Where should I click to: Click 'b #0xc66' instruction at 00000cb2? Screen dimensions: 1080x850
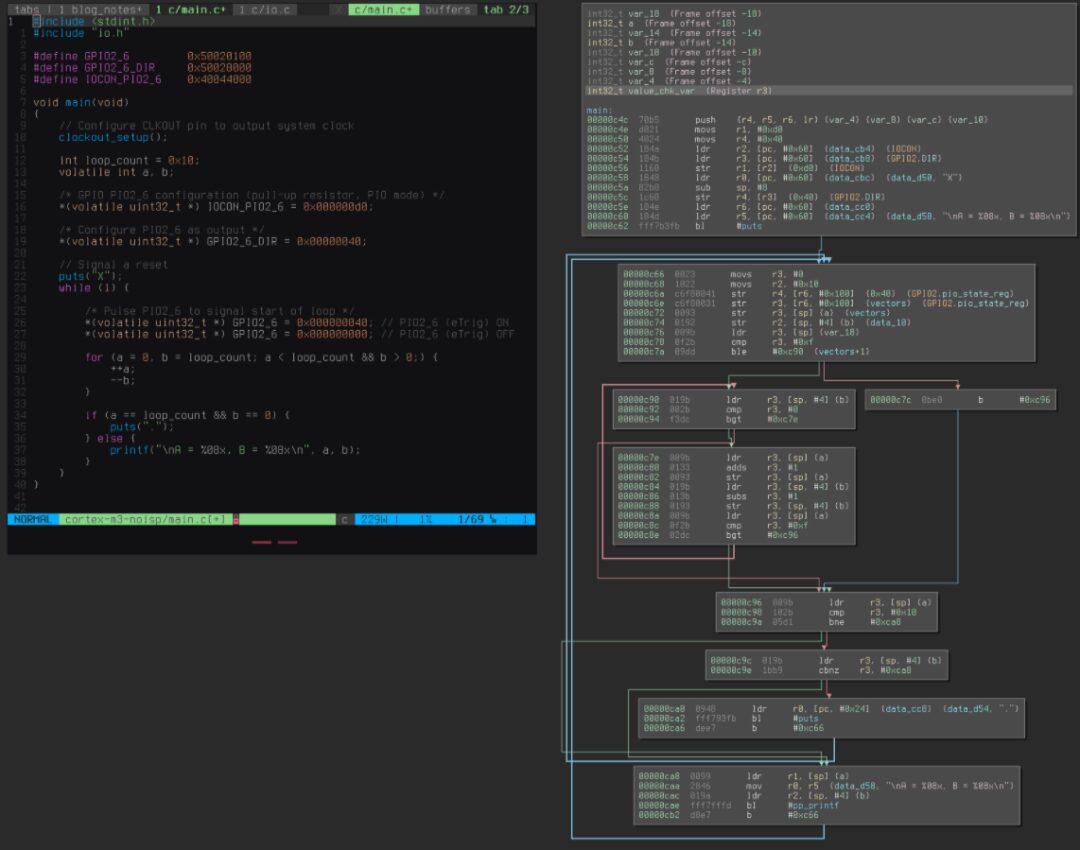pos(728,815)
